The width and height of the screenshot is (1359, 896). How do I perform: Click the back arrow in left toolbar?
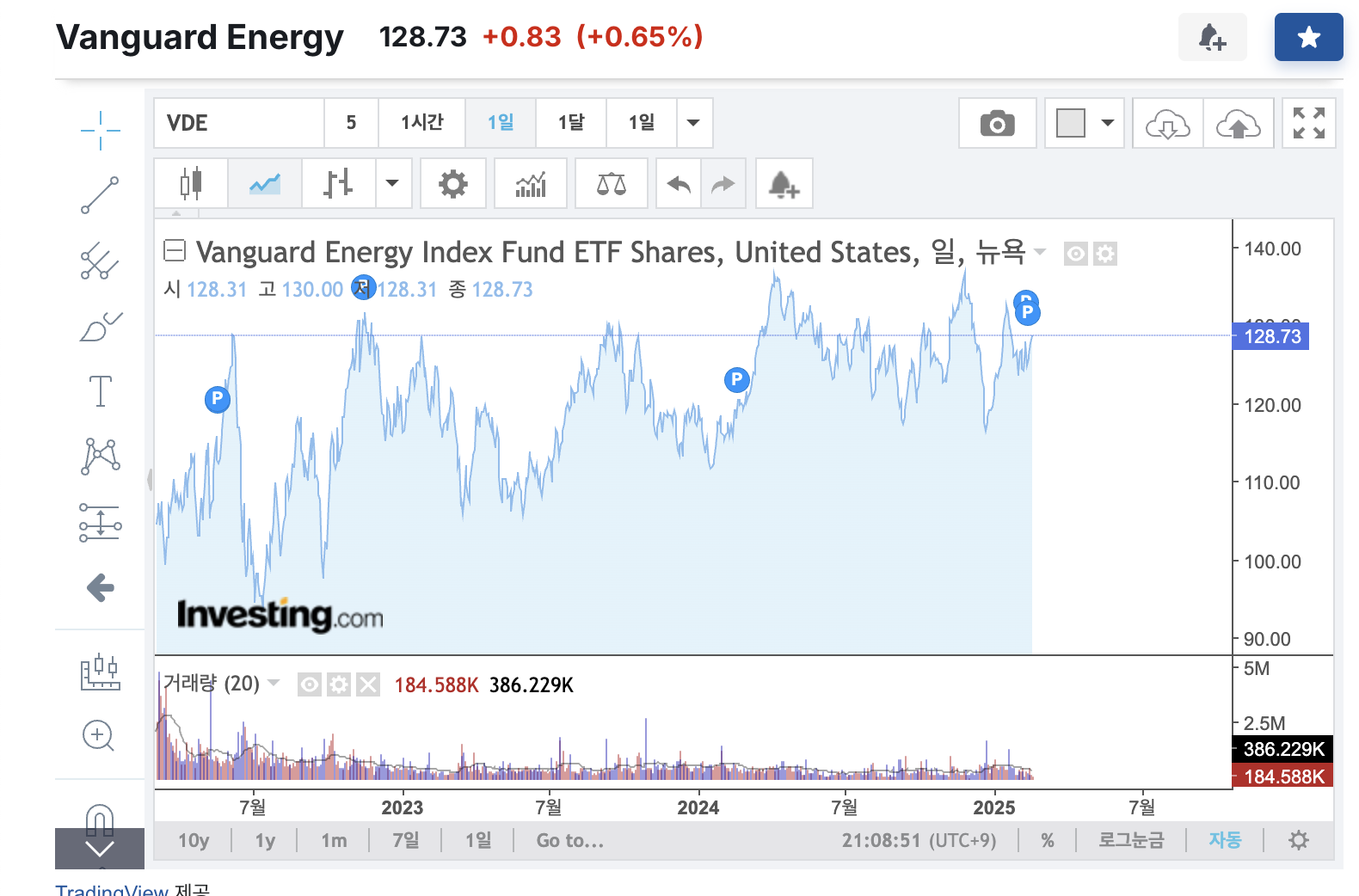(x=100, y=588)
